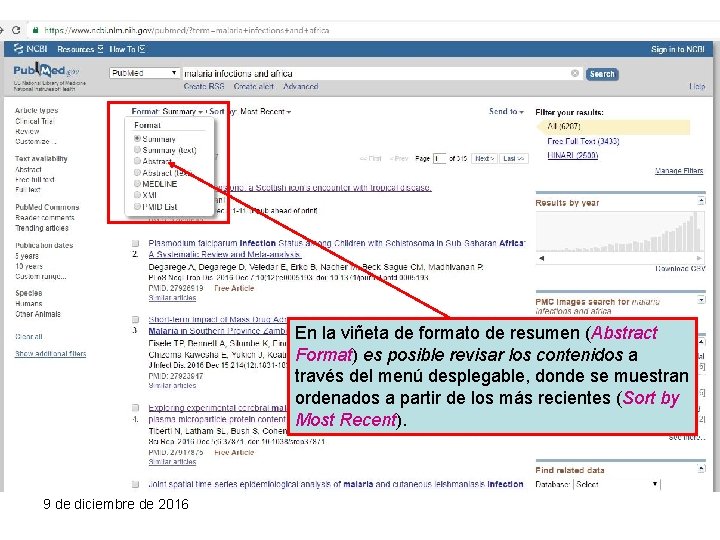
Task: Click Sign in to NCBI
Action: [x=677, y=49]
